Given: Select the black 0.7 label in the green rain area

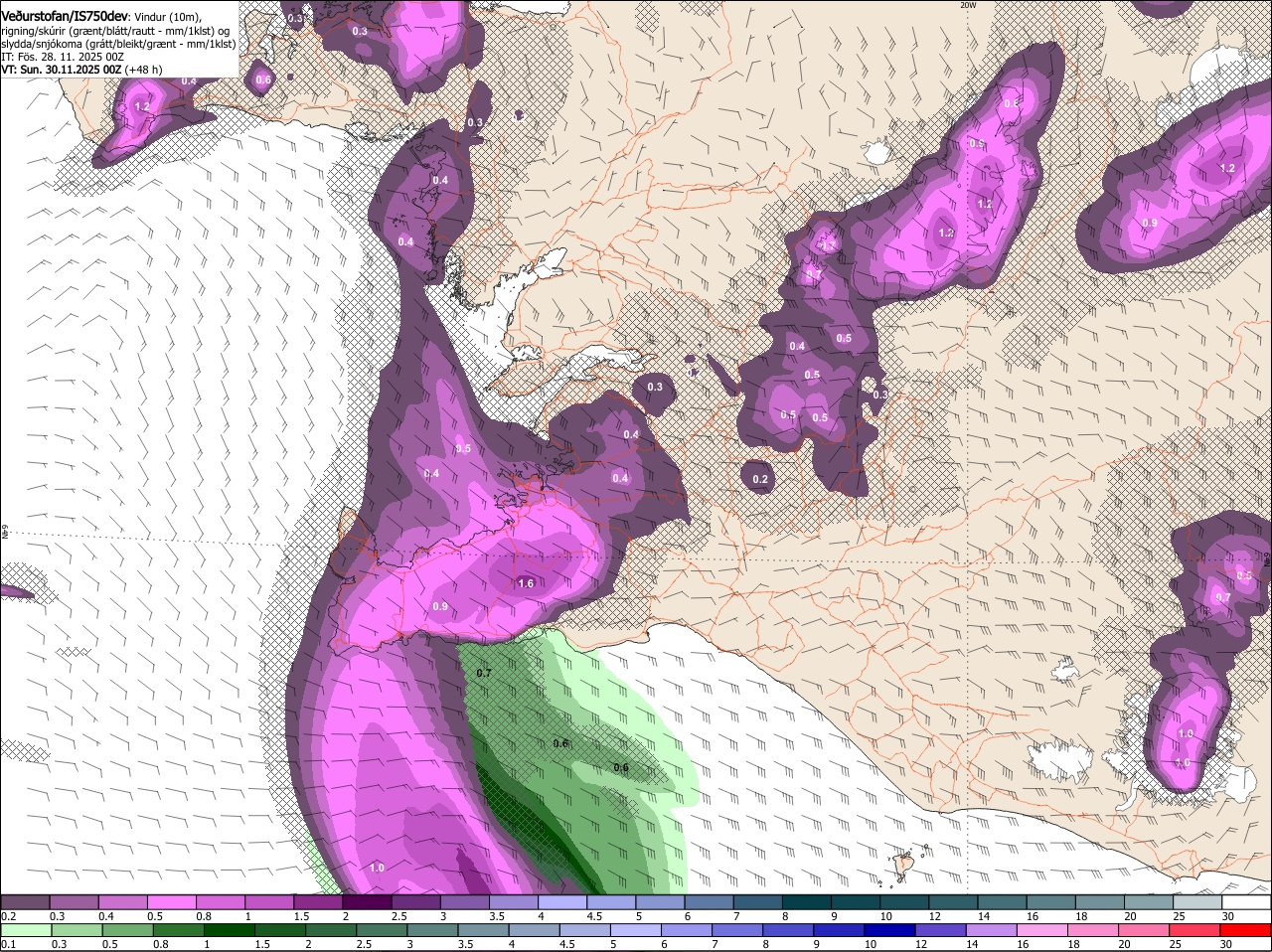Looking at the screenshot, I should point(484,673).
